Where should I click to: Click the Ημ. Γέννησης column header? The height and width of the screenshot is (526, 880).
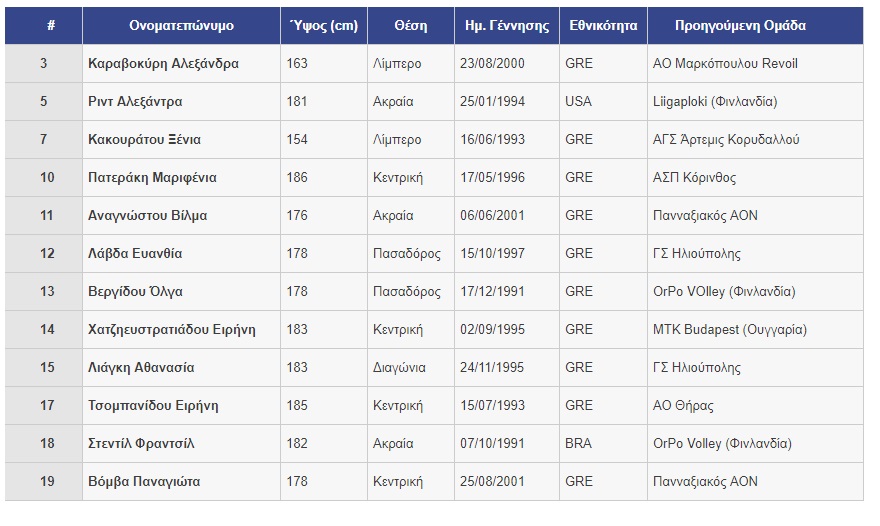(507, 26)
